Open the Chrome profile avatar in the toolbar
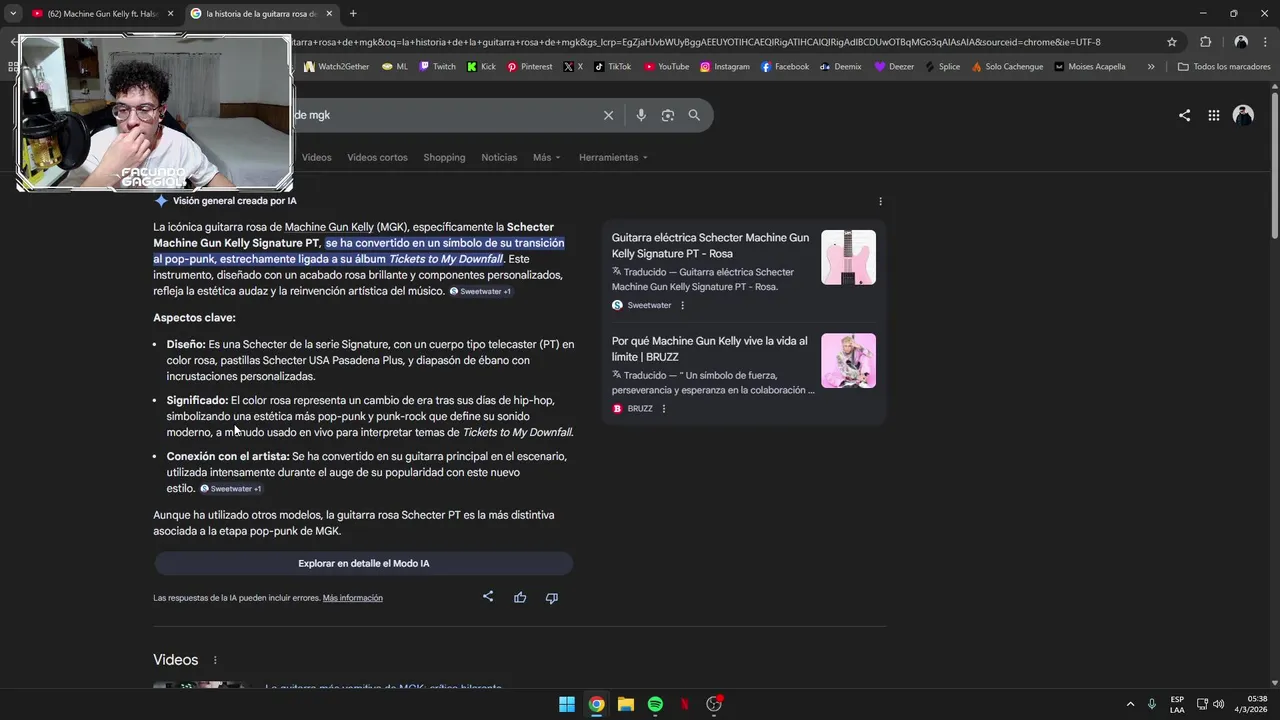Image resolution: width=1280 pixels, height=720 pixels. [1241, 42]
